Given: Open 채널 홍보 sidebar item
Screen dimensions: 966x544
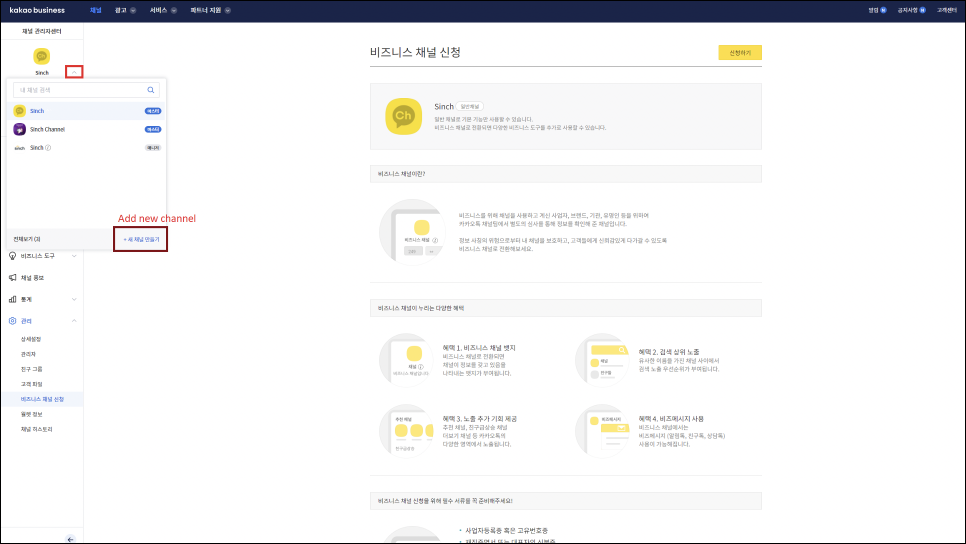Looking at the screenshot, I should pos(32,278).
